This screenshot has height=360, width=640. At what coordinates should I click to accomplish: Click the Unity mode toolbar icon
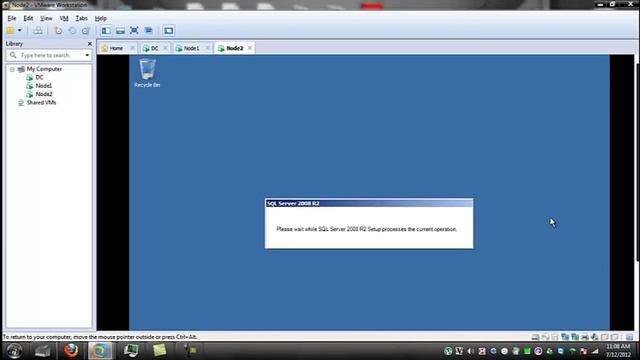pyautogui.click(x=149, y=31)
